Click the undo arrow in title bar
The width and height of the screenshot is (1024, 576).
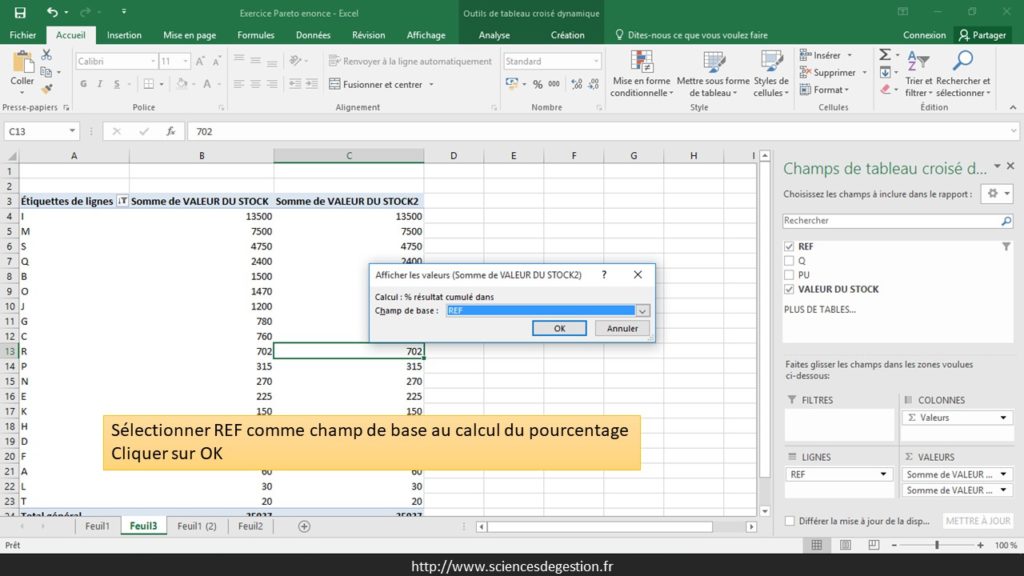point(52,13)
